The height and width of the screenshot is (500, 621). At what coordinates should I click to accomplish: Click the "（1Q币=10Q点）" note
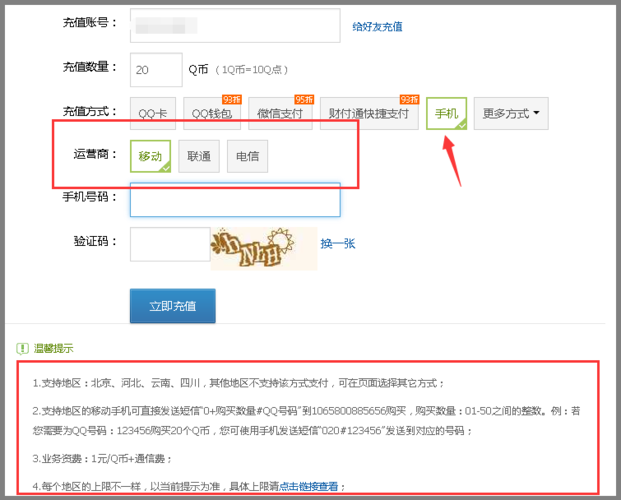[x=251, y=70]
